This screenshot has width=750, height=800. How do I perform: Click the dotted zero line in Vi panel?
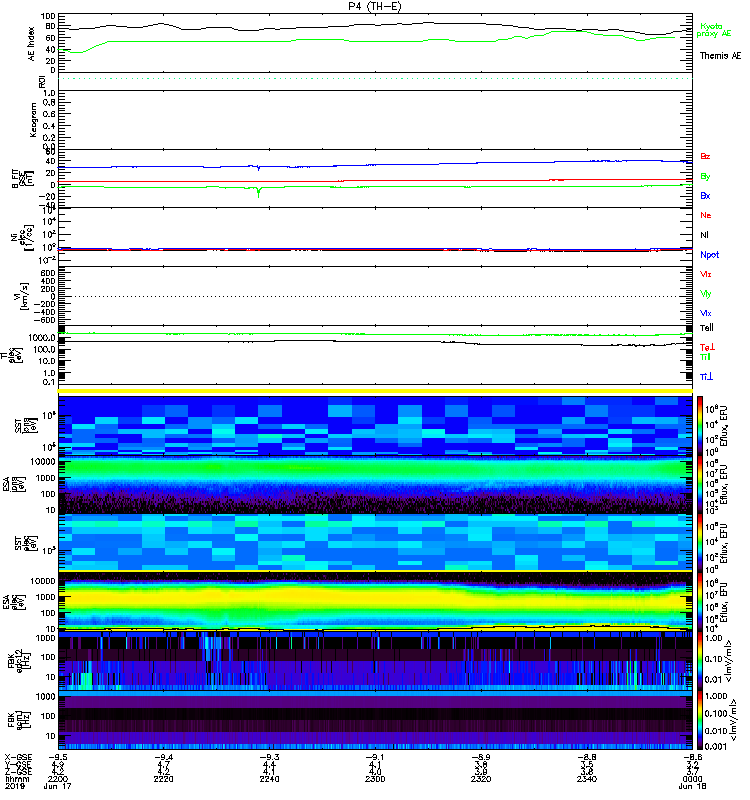pos(375,296)
